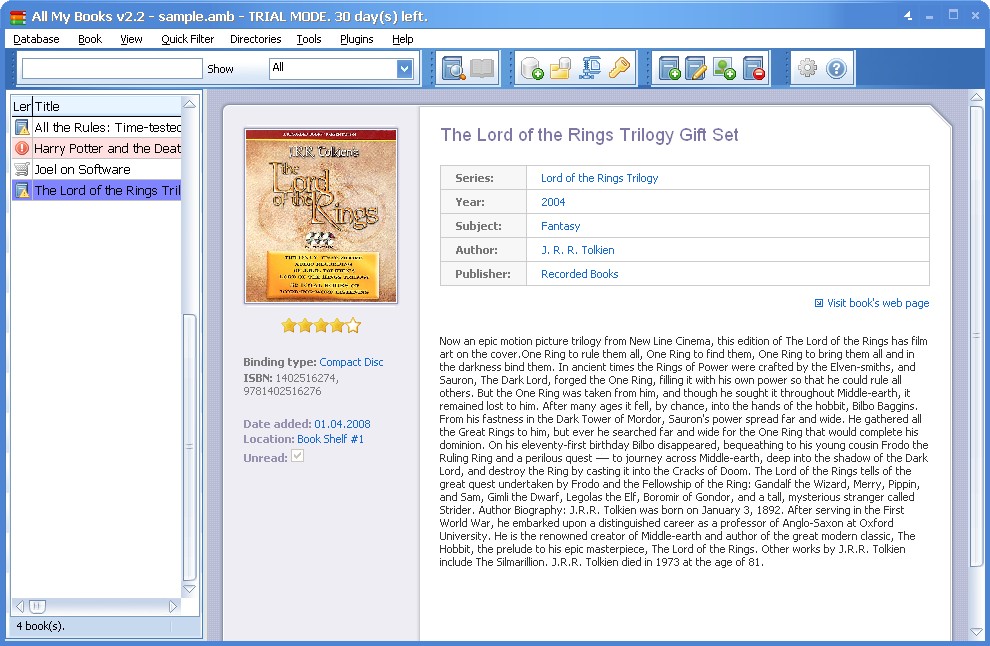This screenshot has height=646, width=990.
Task: Click the status icon beside The Lord of the Rings
Action: click(x=22, y=190)
